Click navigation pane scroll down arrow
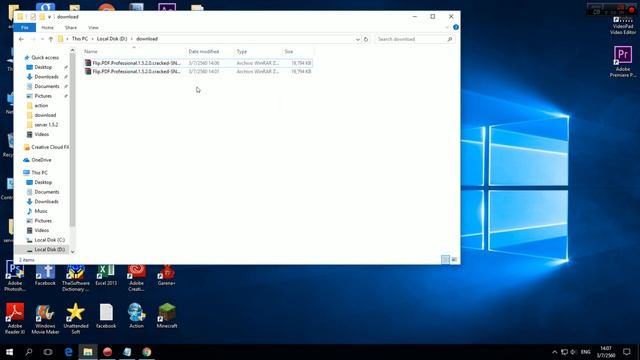The height and width of the screenshot is (360, 640). click(x=73, y=252)
